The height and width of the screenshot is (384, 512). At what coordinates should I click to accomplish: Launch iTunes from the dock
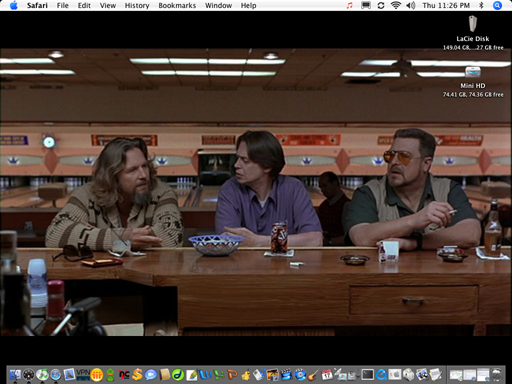coord(42,375)
